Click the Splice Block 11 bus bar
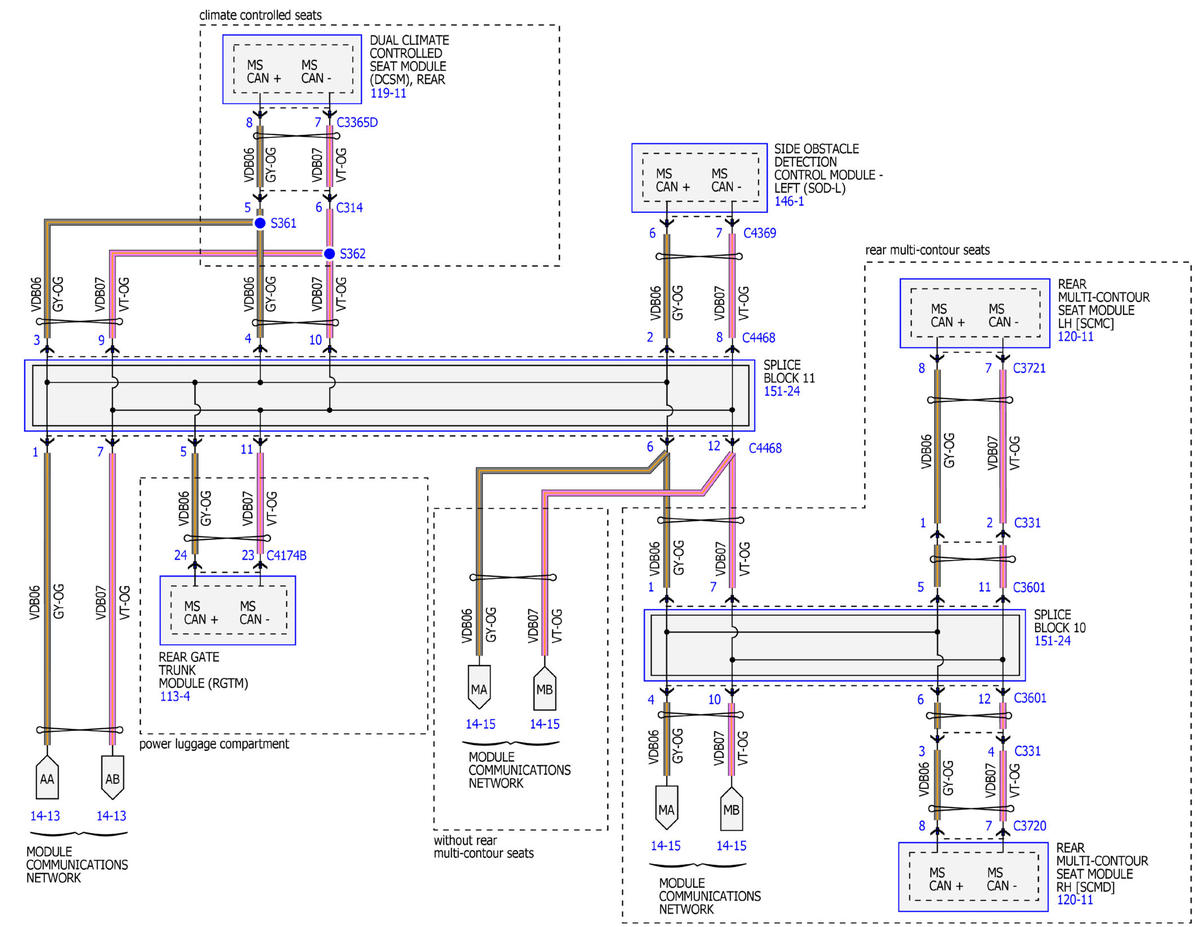This screenshot has height=927, width=1200. coord(389,396)
